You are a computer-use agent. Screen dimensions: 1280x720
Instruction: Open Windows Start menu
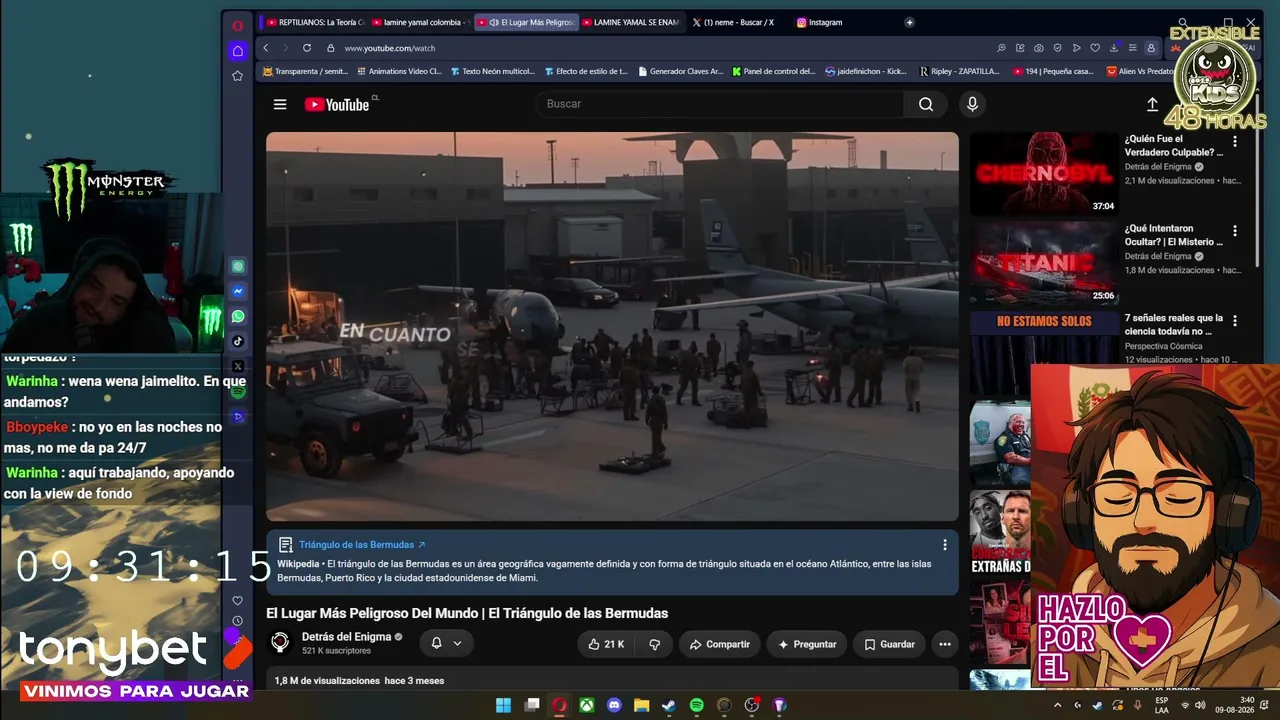tap(504, 705)
